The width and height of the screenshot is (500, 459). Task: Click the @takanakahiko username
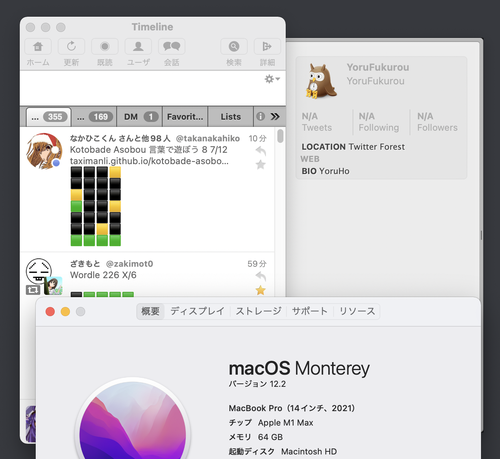207,138
